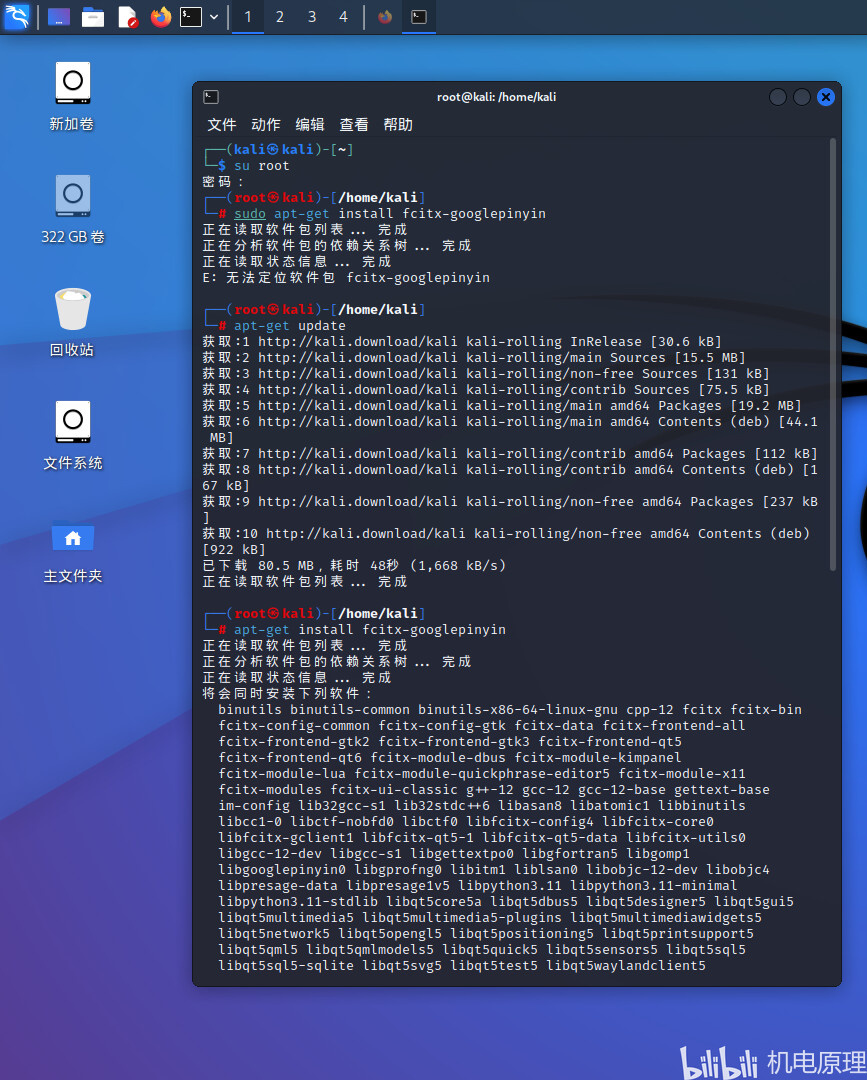Switch to workspace 1
This screenshot has height=1080, width=867.
click(248, 17)
